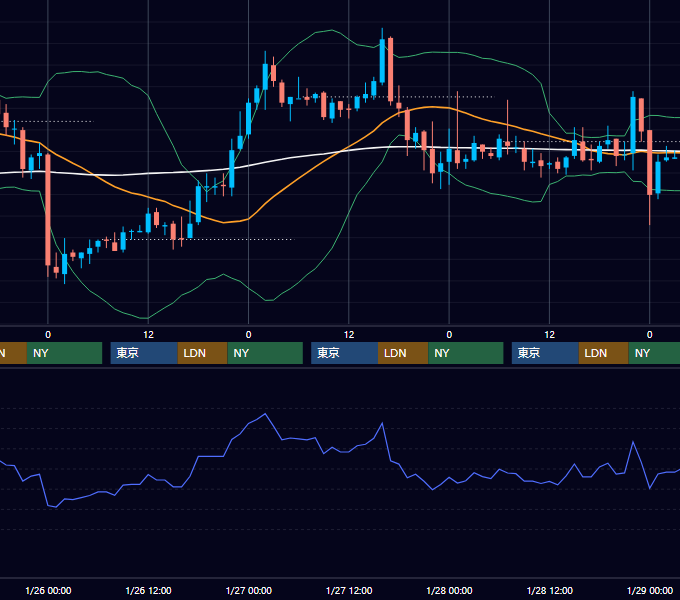680x600 pixels.
Task: Select the 1/27 00:00 date label
Action: pos(249,590)
